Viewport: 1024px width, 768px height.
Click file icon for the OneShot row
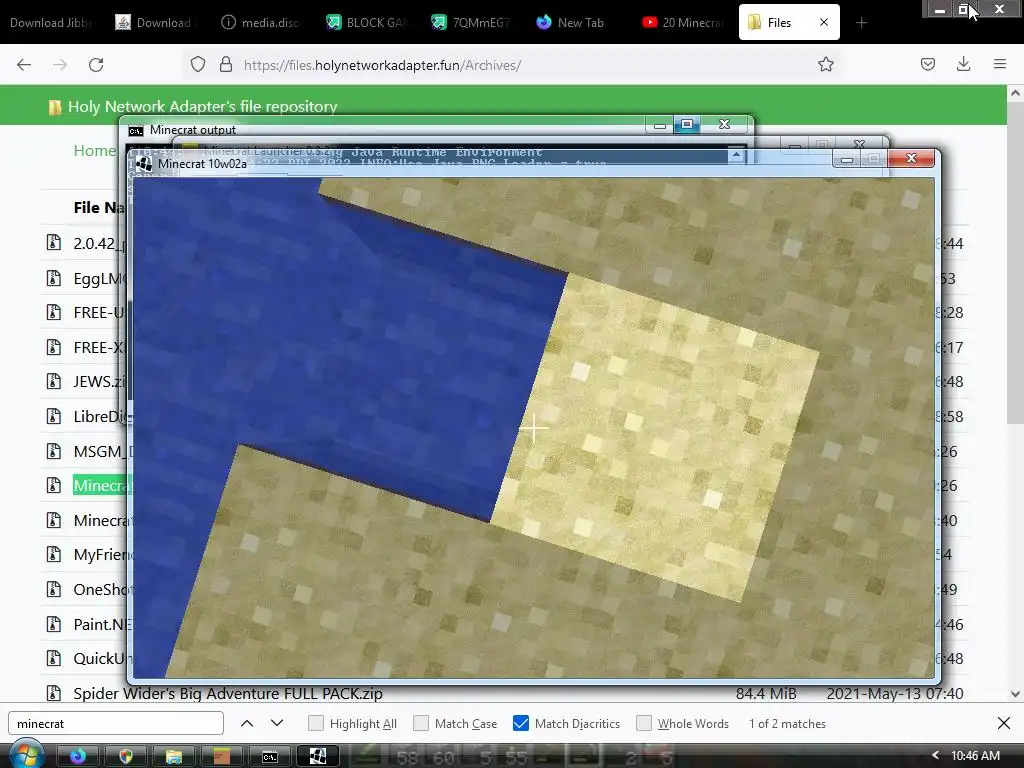[x=54, y=589]
